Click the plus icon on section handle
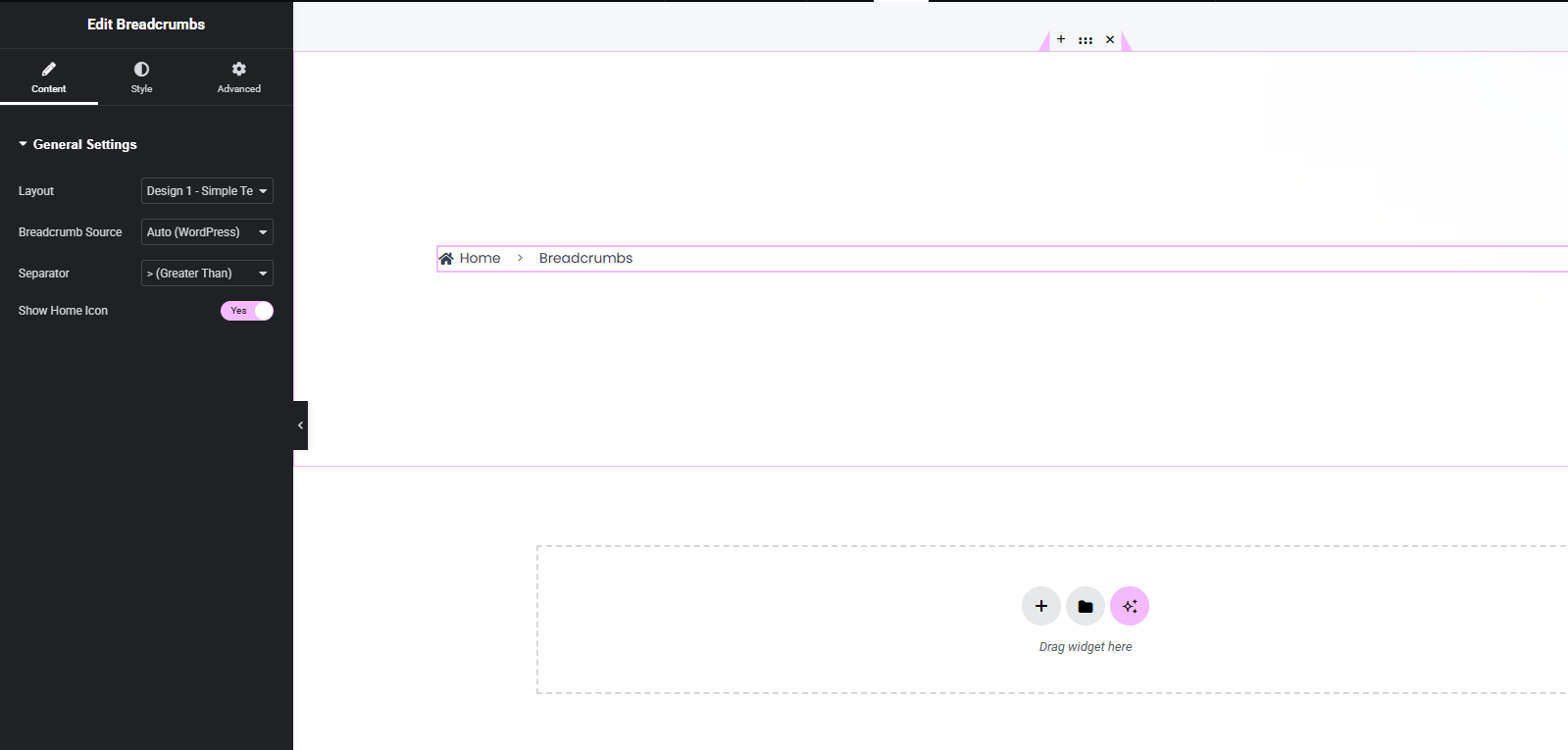This screenshot has height=750, width=1568. [x=1061, y=39]
